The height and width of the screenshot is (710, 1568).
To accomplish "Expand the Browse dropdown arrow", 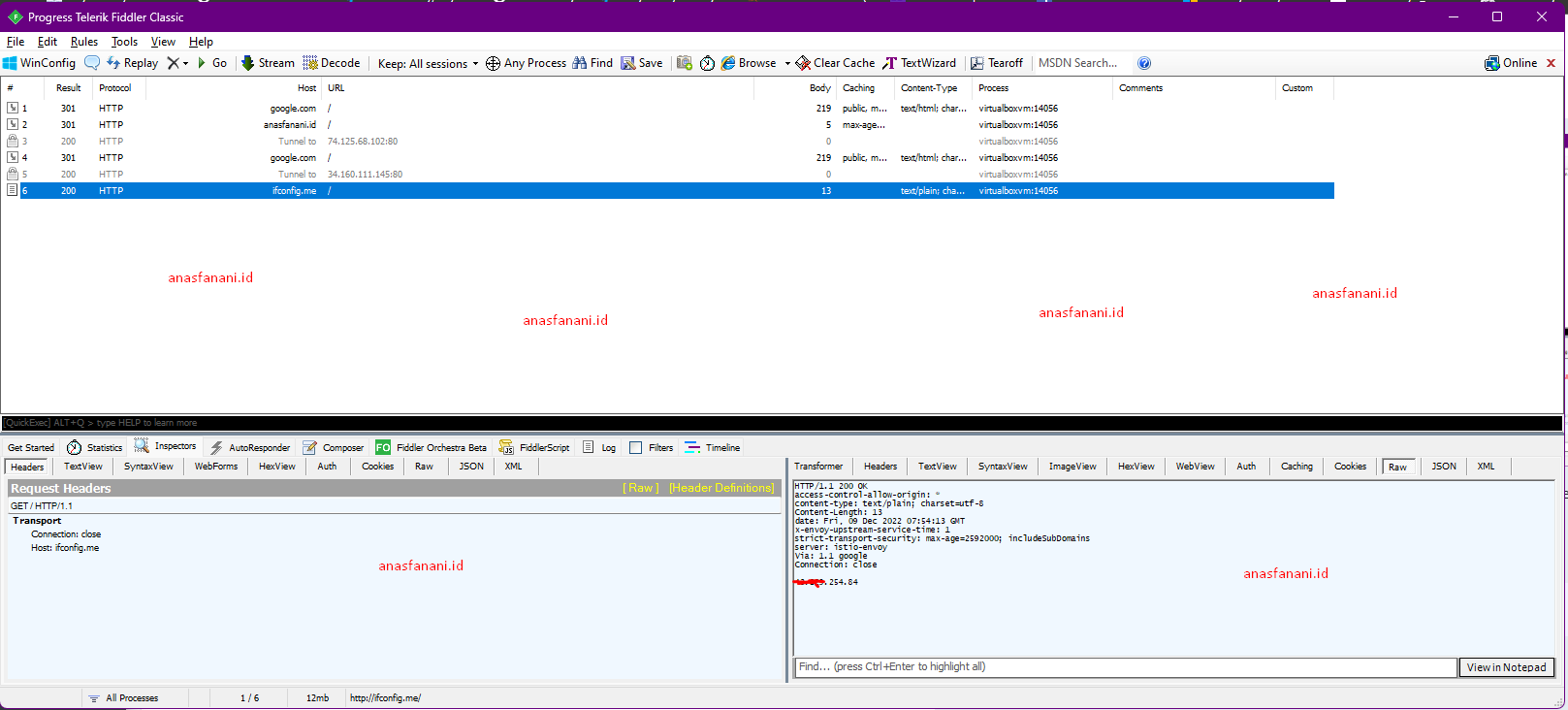I will click(787, 63).
